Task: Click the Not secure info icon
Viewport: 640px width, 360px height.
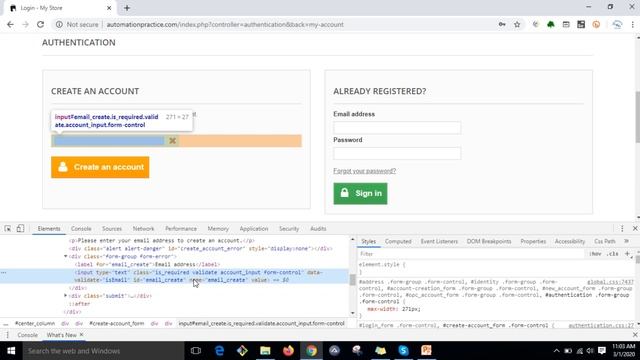Action: [x=59, y=24]
